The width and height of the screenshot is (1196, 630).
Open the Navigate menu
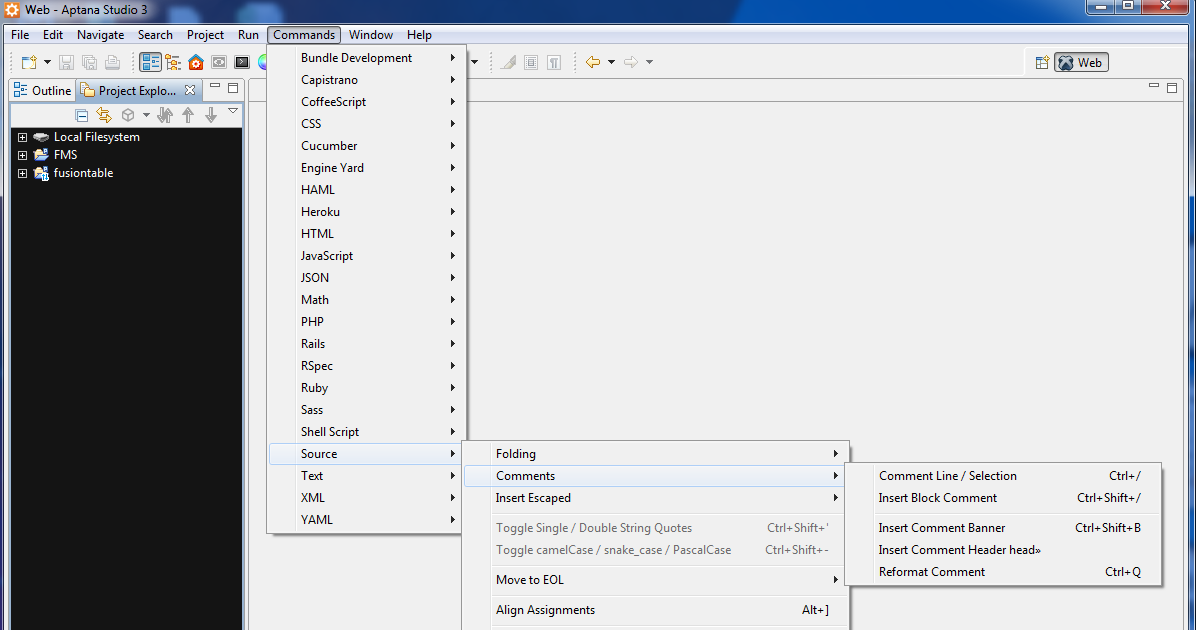tap(101, 35)
